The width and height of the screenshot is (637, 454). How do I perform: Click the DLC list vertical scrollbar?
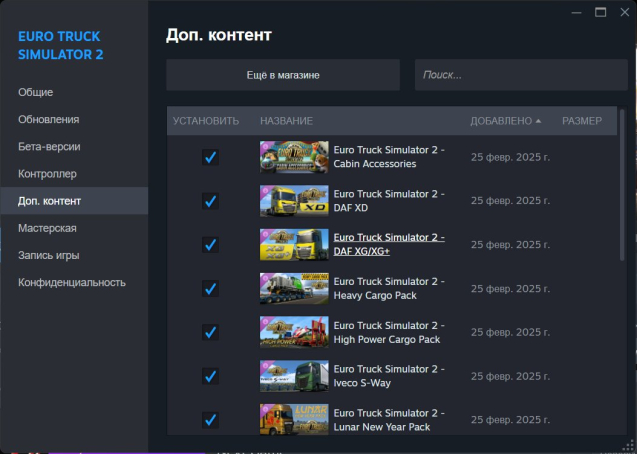tap(622, 185)
